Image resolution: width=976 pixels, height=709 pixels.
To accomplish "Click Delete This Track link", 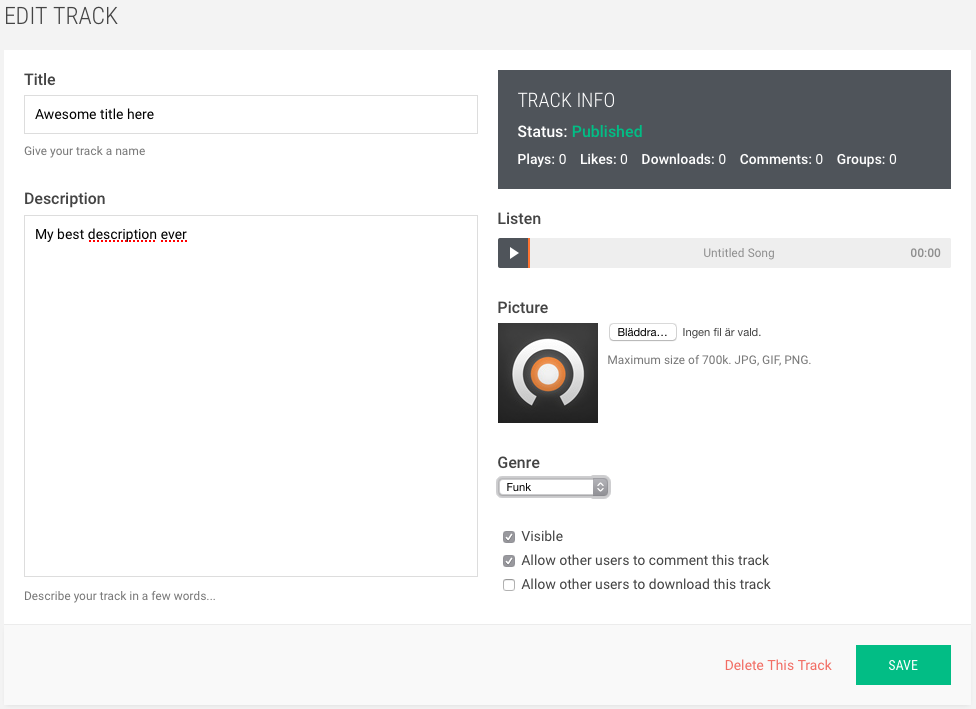I will 778,665.
